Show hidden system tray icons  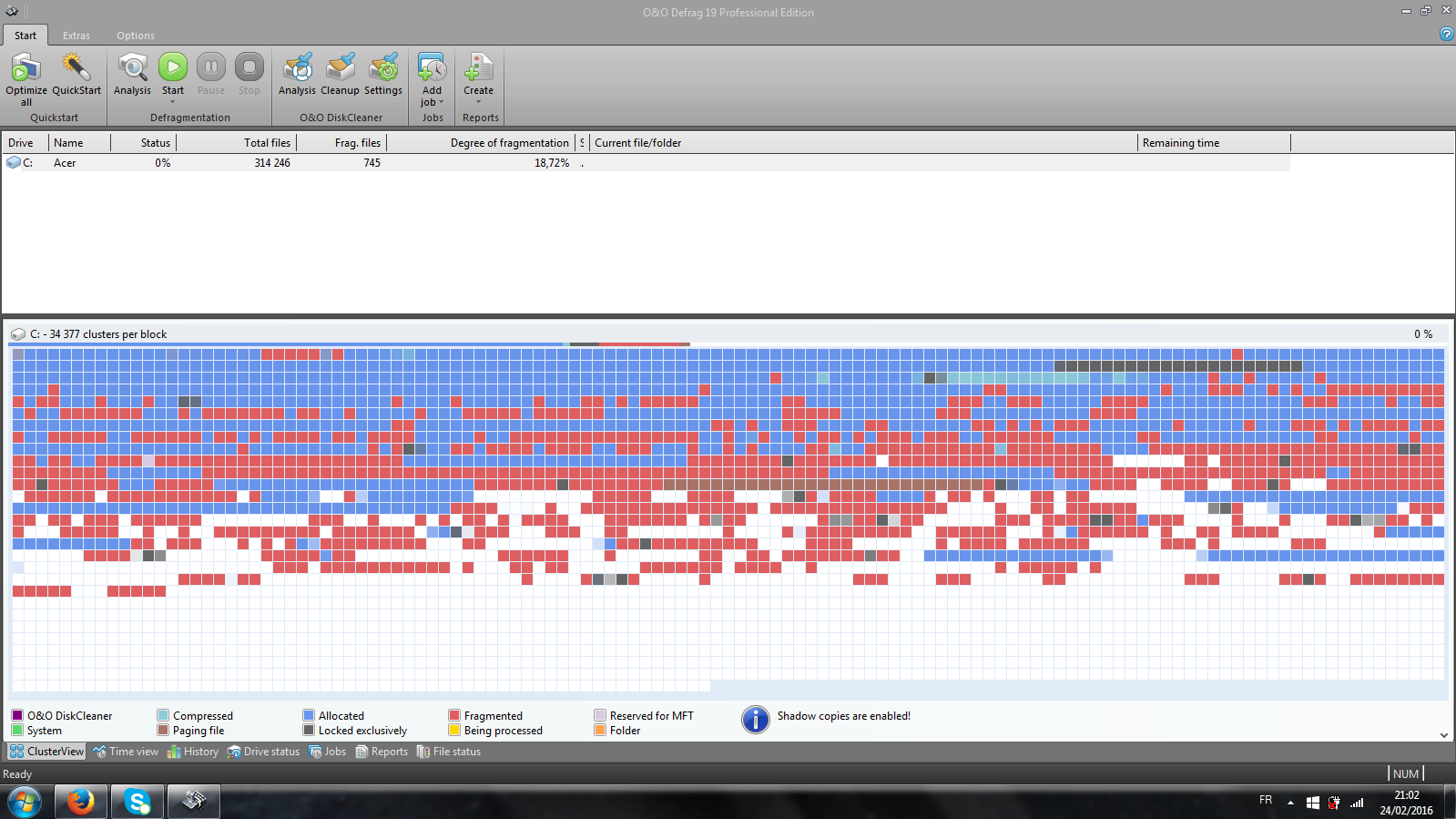[1290, 803]
